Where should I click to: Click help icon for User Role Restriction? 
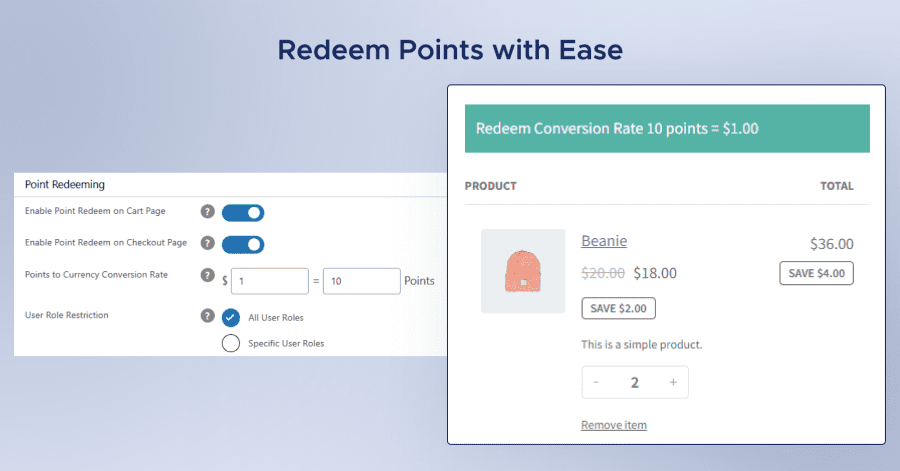(208, 316)
